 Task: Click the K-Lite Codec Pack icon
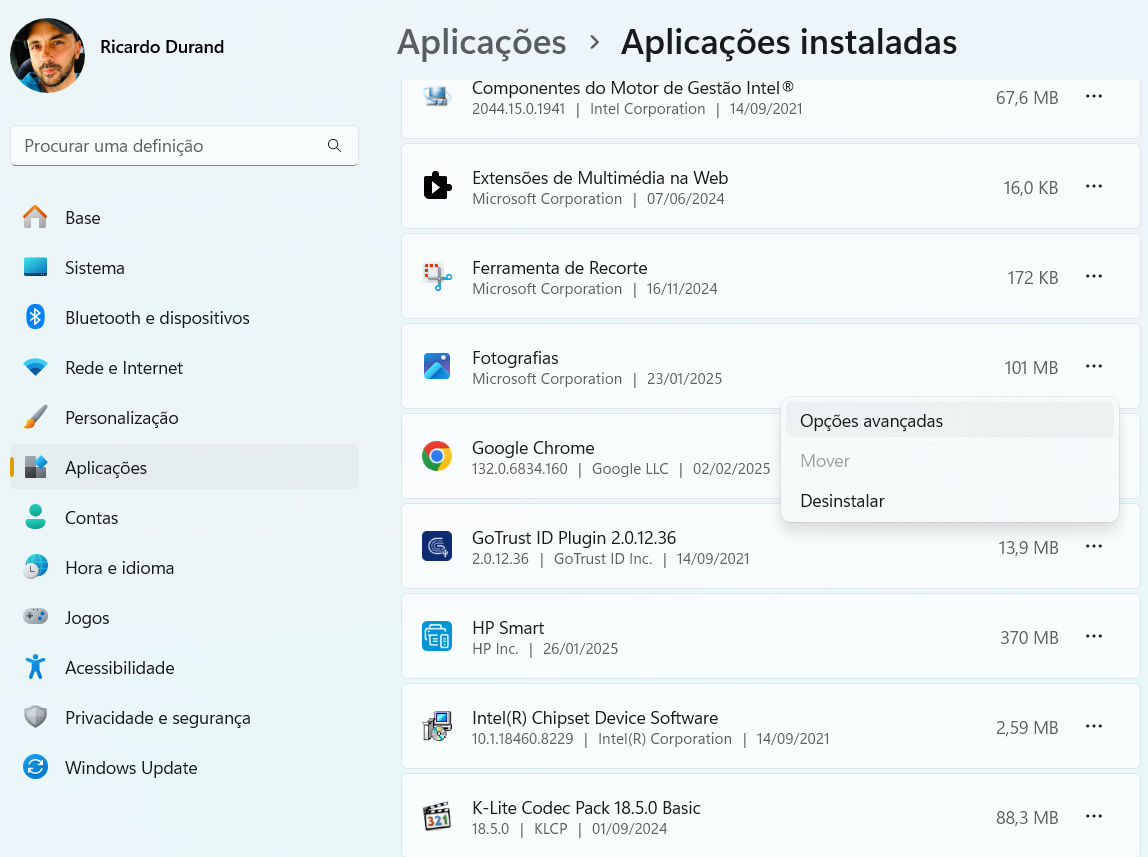437,817
